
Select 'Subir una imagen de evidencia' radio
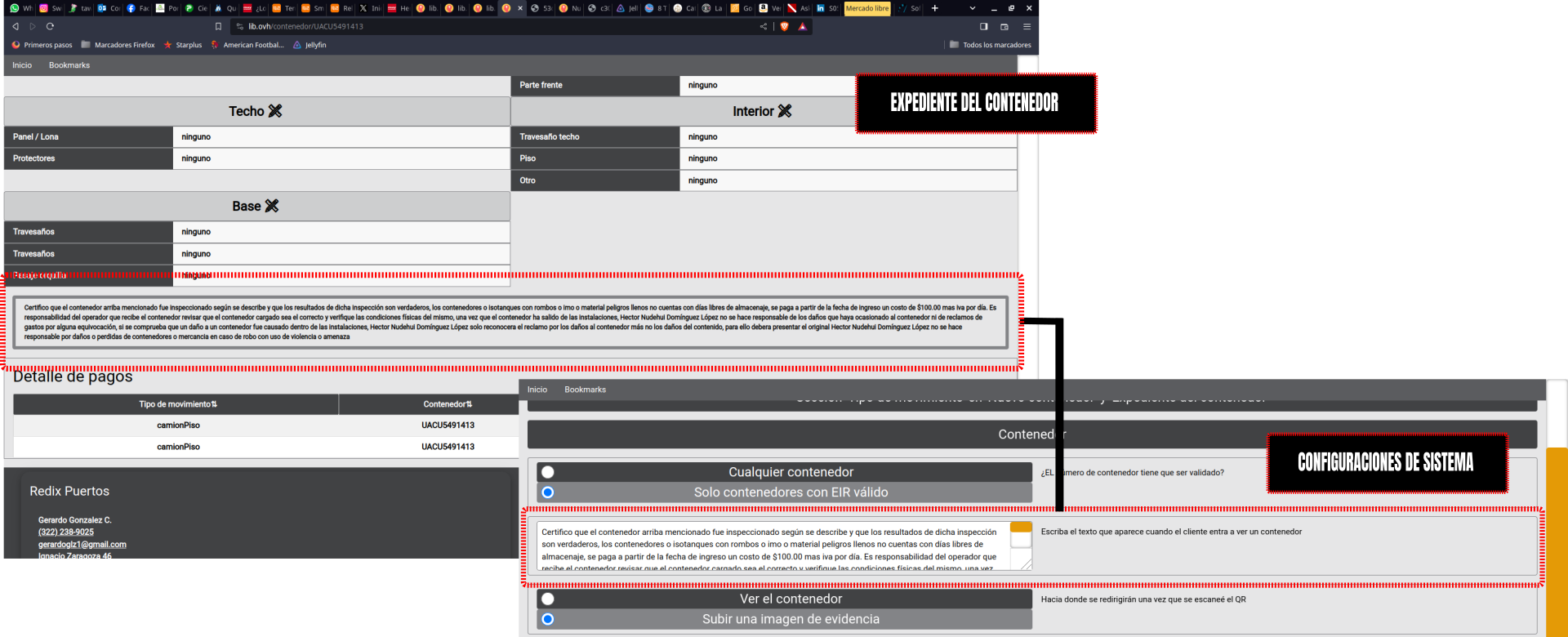(x=548, y=619)
